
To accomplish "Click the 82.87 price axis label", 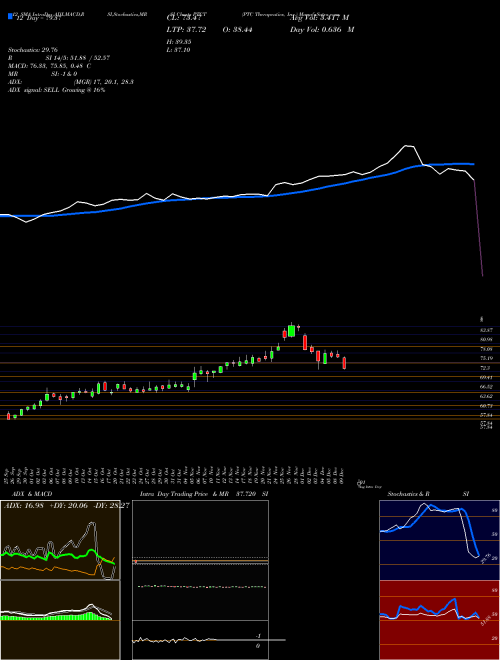I will pos(487,331).
